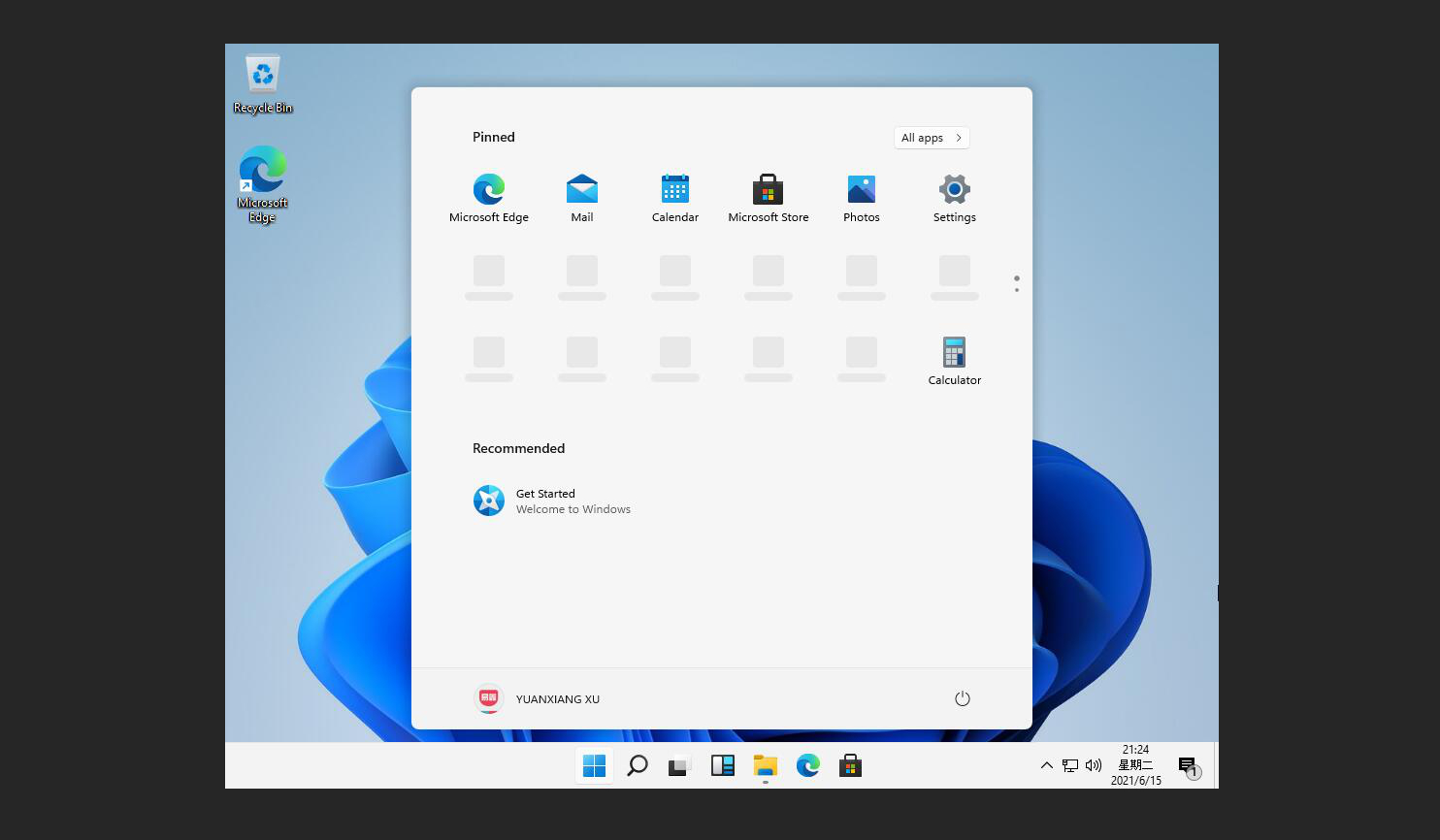
Task: Launch the pinned Mail app
Action: click(x=582, y=198)
